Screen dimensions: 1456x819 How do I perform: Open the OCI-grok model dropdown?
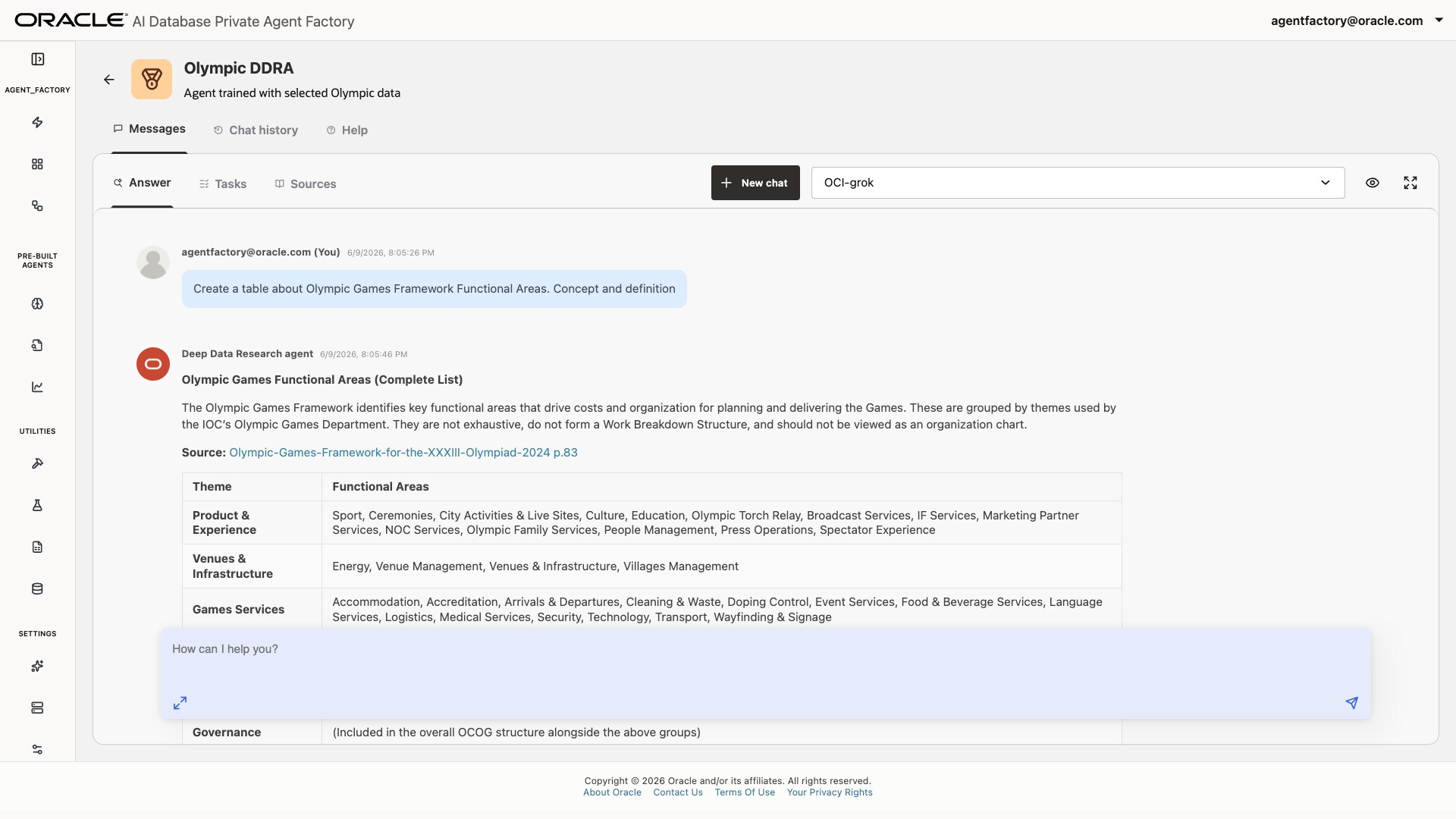coord(1078,183)
